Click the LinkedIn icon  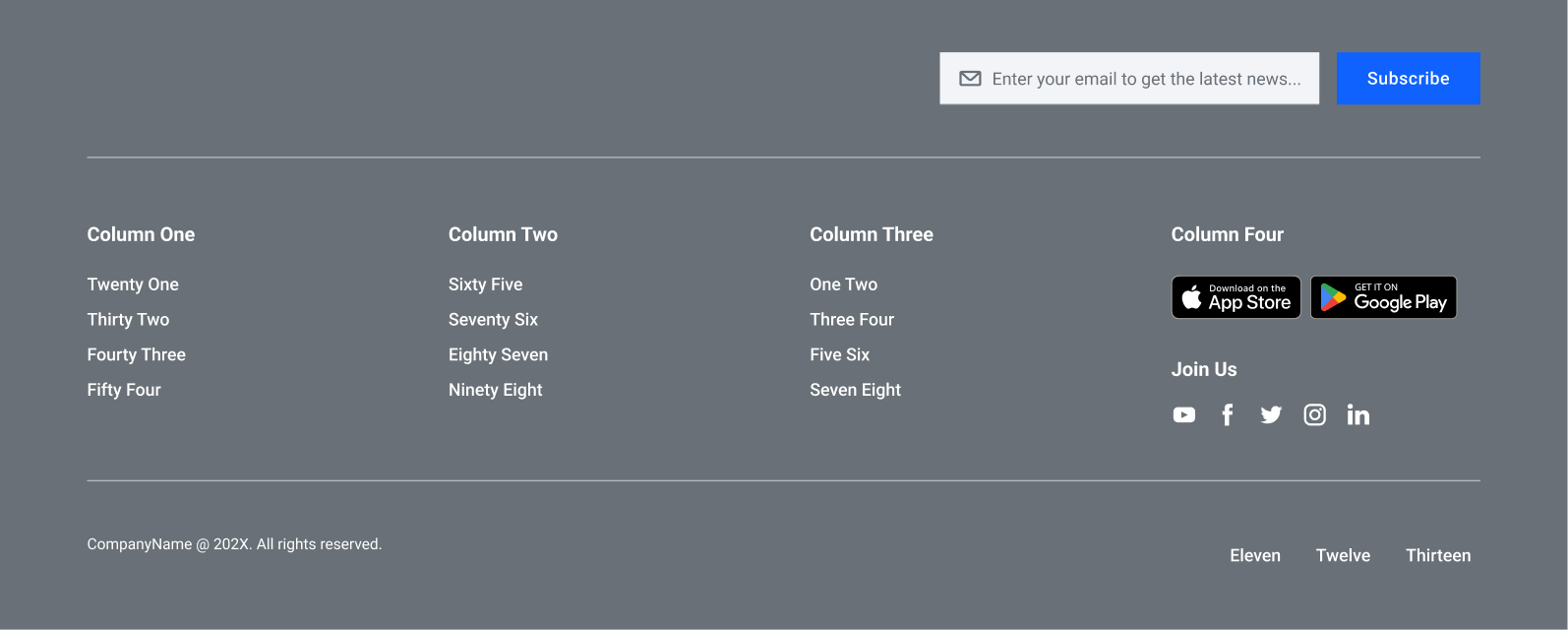1358,415
